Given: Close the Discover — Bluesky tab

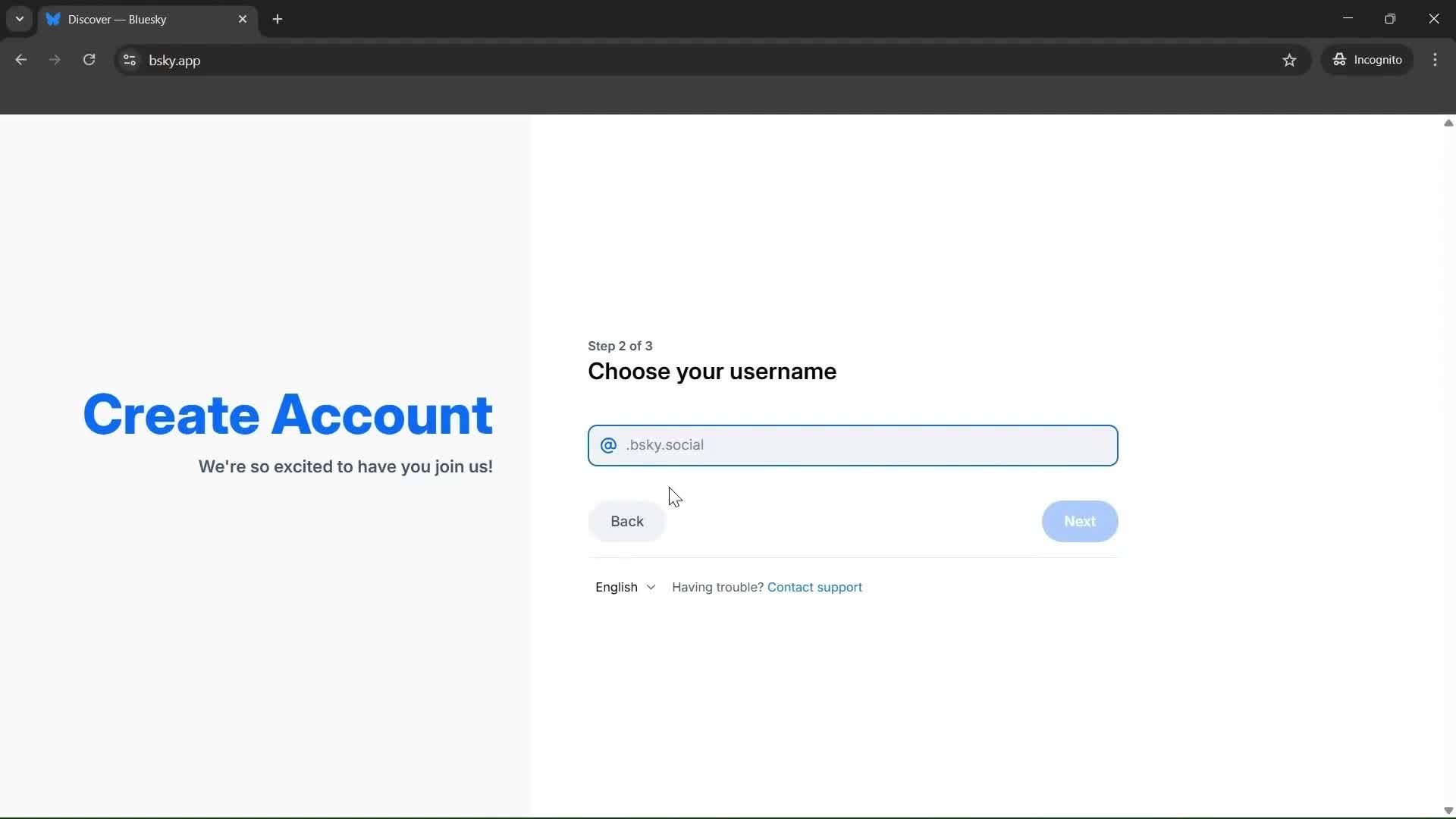Looking at the screenshot, I should click(243, 19).
